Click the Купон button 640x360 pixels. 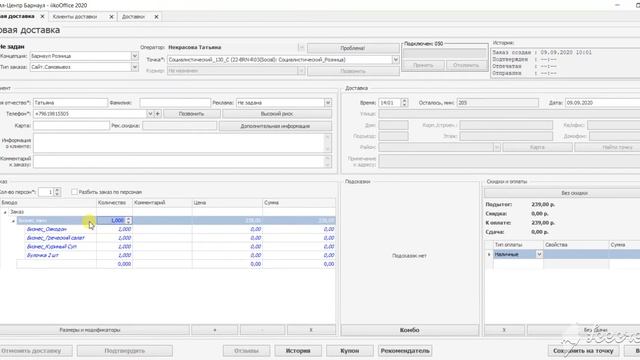pyautogui.click(x=349, y=351)
